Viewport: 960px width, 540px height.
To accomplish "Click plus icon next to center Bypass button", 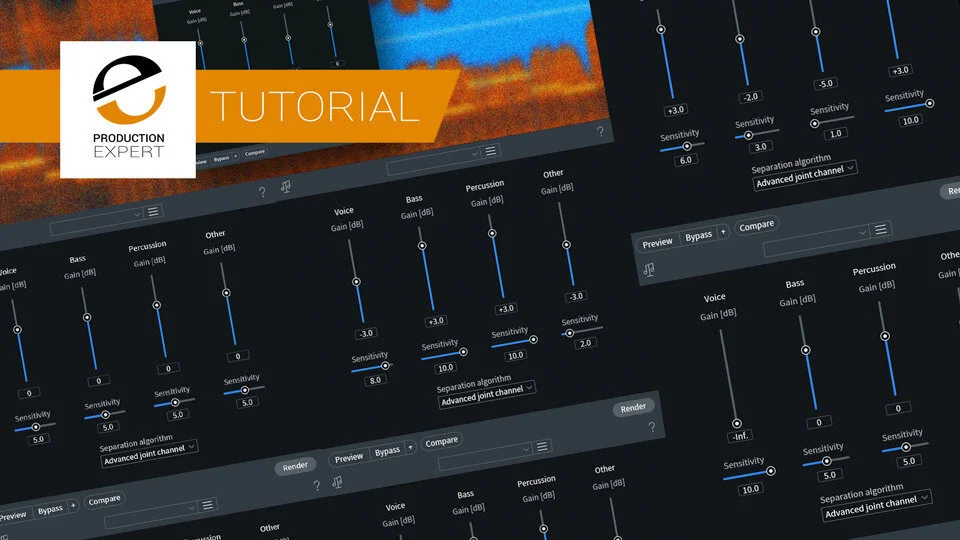I will coord(410,448).
